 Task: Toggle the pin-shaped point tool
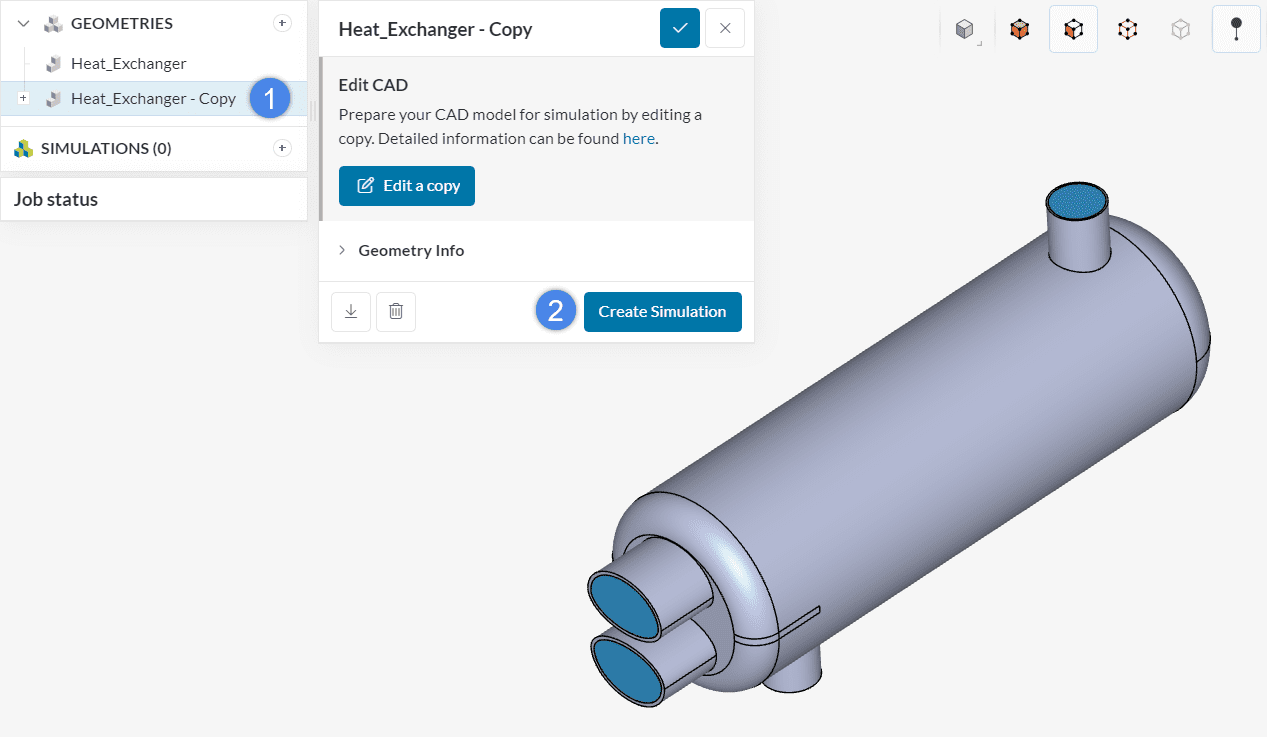point(1236,30)
